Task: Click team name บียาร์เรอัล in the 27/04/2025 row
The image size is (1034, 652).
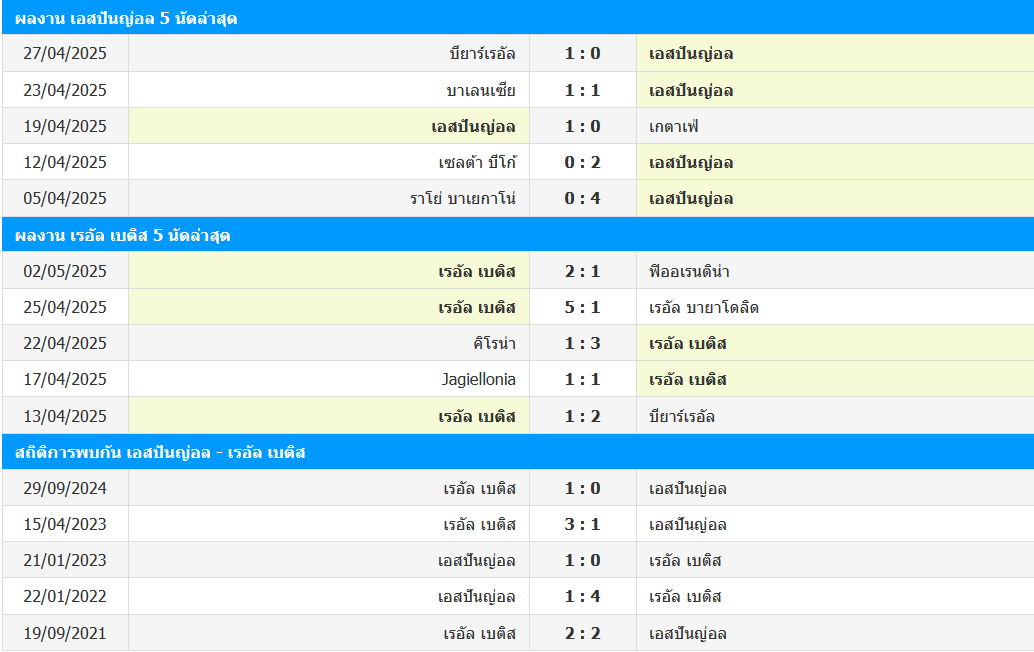Action: point(483,53)
